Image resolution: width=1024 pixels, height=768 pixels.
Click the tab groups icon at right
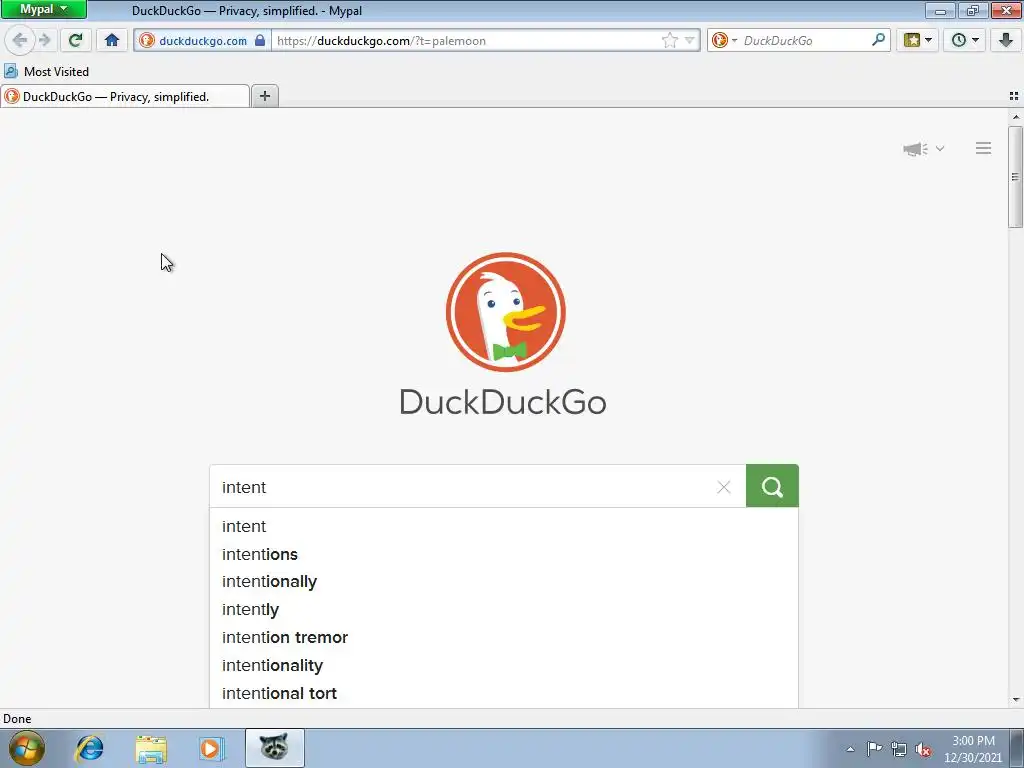coord(1014,96)
